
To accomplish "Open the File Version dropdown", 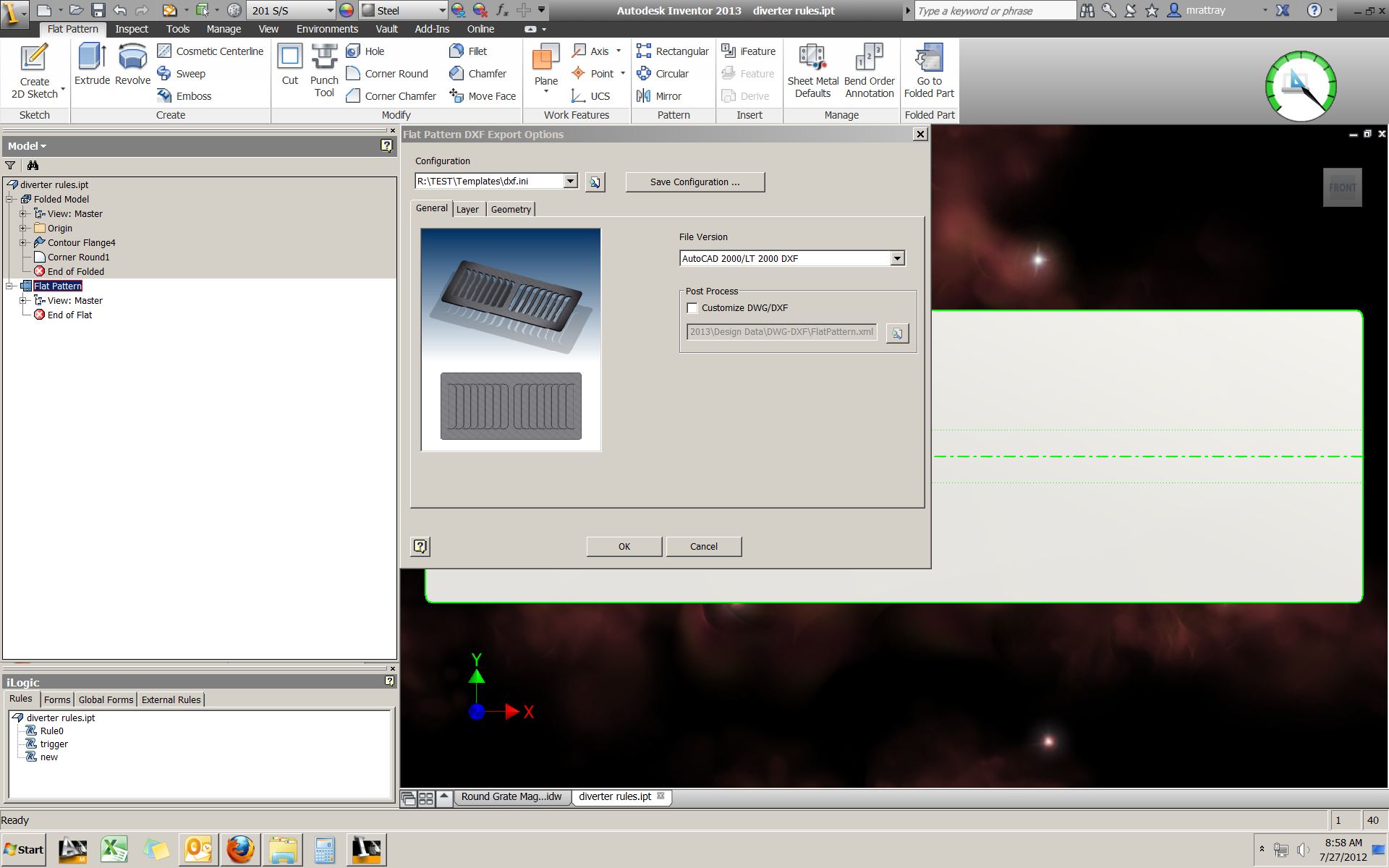I will (x=897, y=258).
